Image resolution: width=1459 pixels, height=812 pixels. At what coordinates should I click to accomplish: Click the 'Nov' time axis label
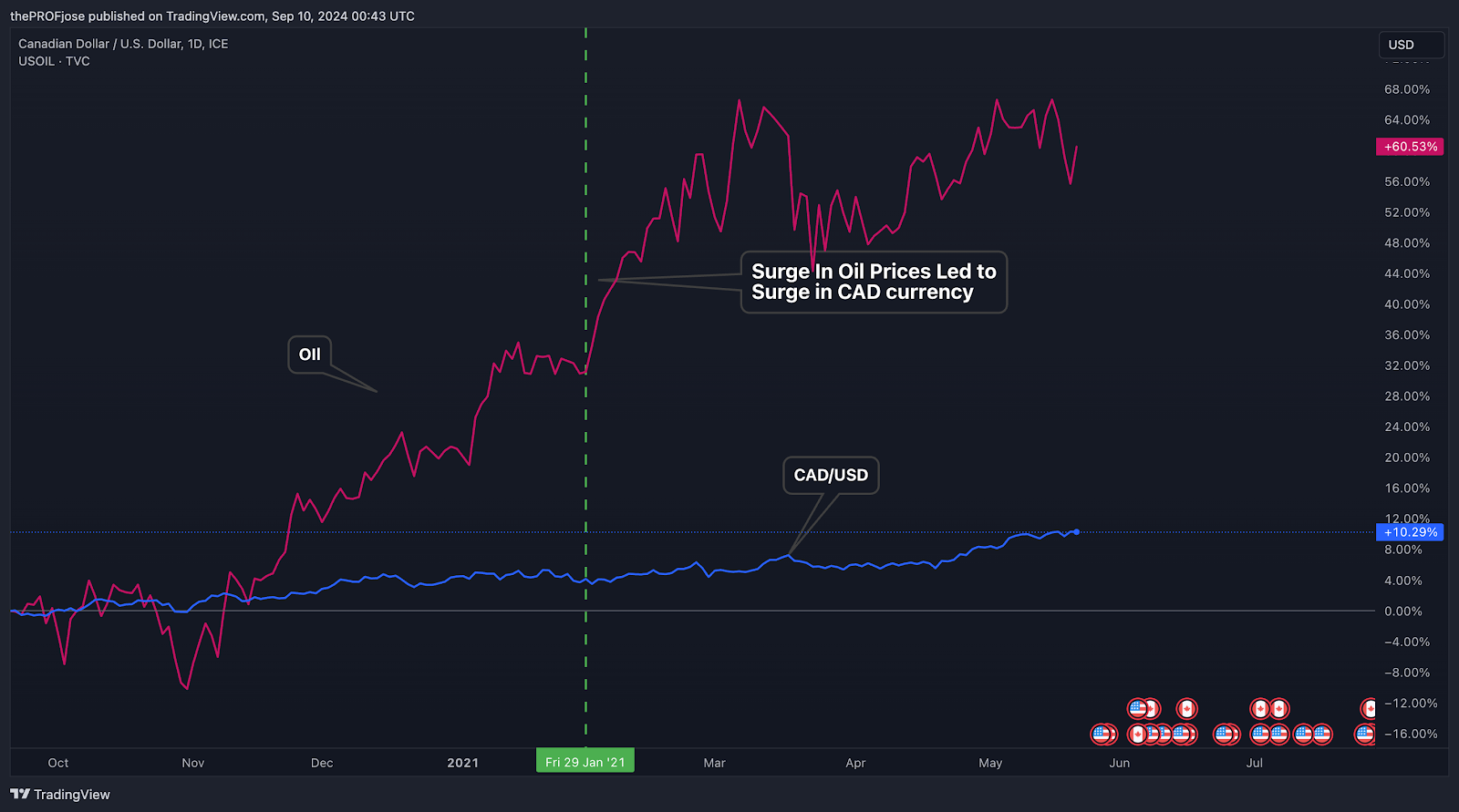[x=193, y=763]
